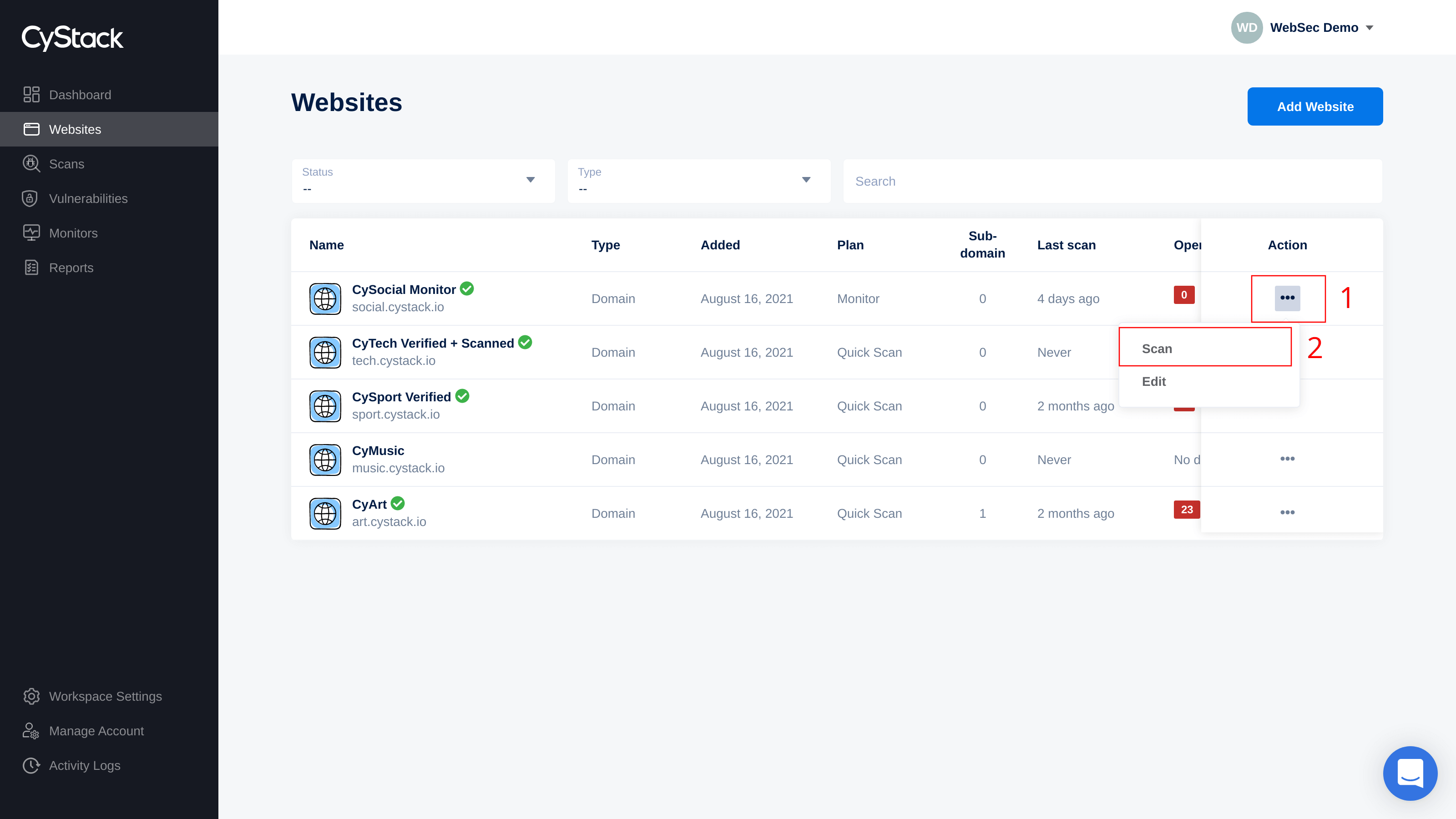This screenshot has height=819, width=1456.
Task: Click the Monitor plan cell
Action: point(858,298)
